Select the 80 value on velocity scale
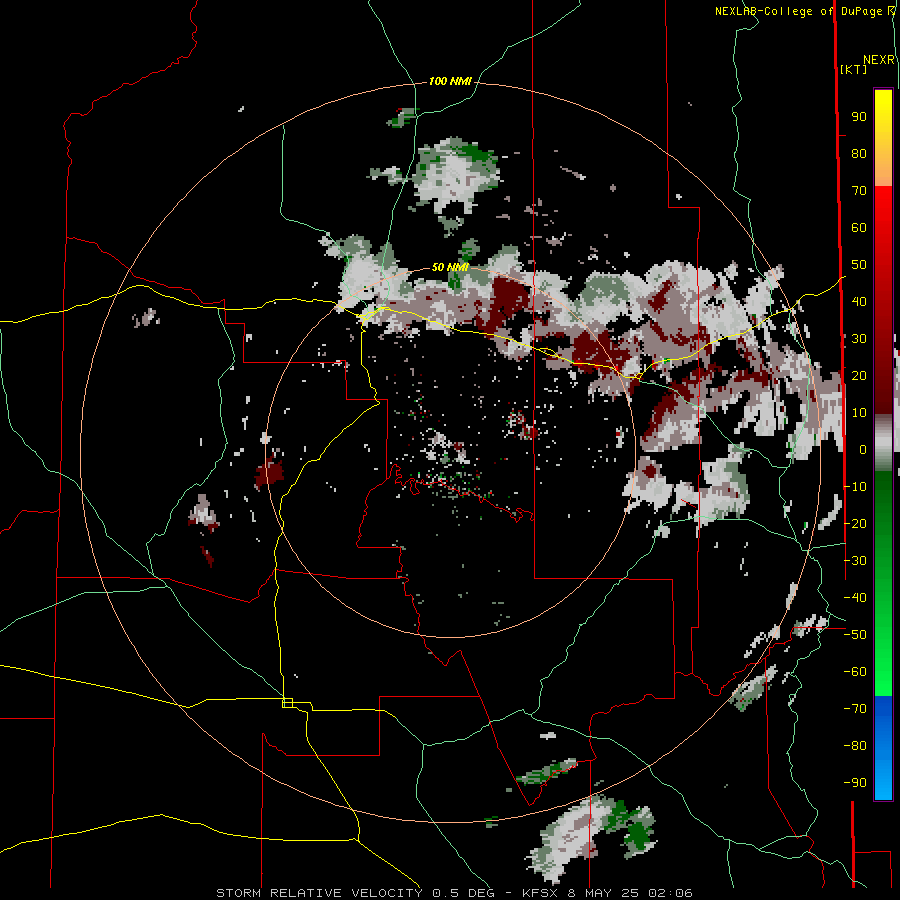900x900 pixels. click(859, 153)
